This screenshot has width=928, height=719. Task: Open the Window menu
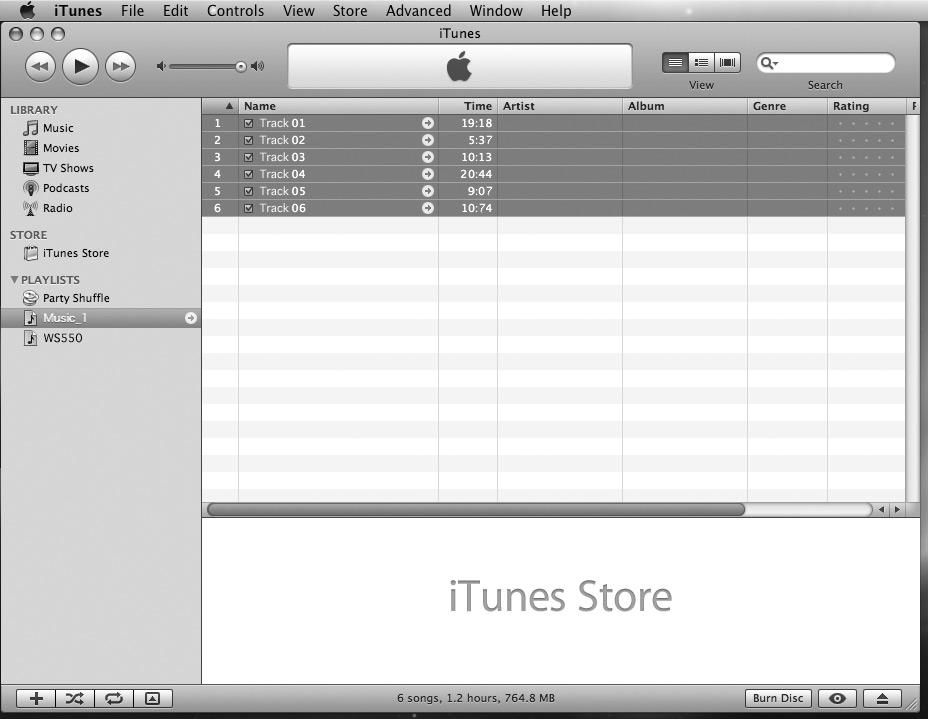(x=496, y=11)
